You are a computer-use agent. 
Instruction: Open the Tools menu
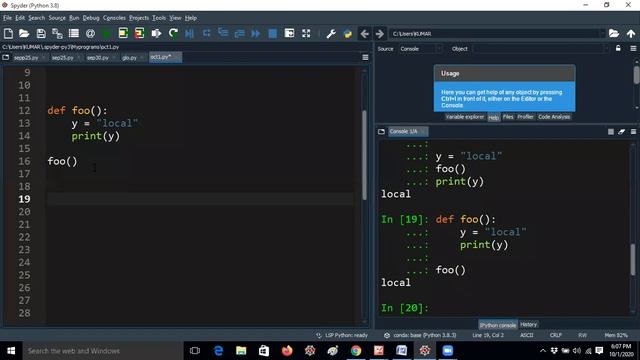pyautogui.click(x=159, y=18)
